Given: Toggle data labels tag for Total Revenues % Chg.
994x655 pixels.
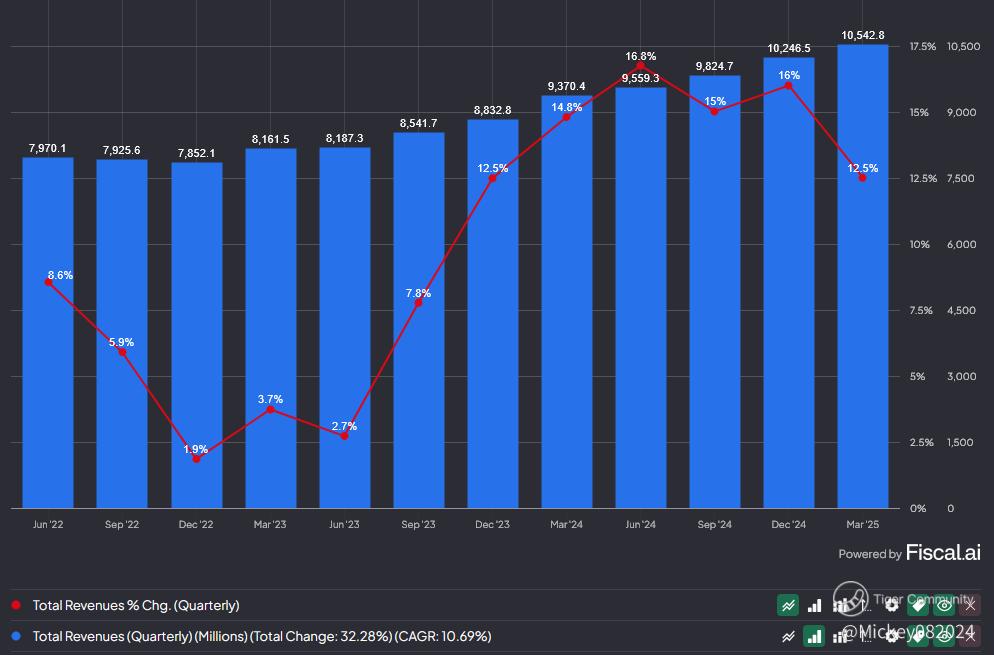Looking at the screenshot, I should pyautogui.click(x=918, y=606).
